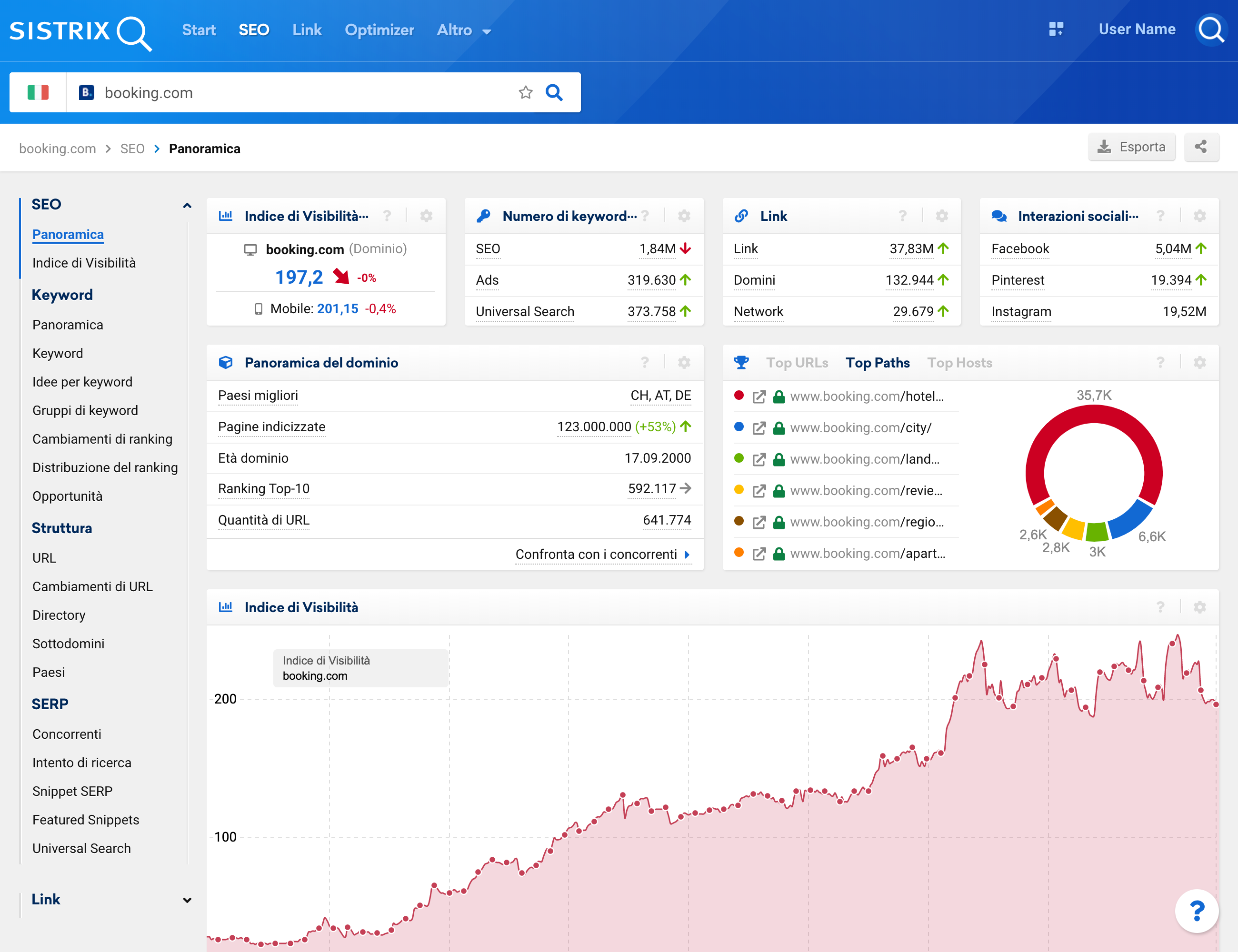The image size is (1238, 952).
Task: Expand the Link sidebar section
Action: click(187, 900)
